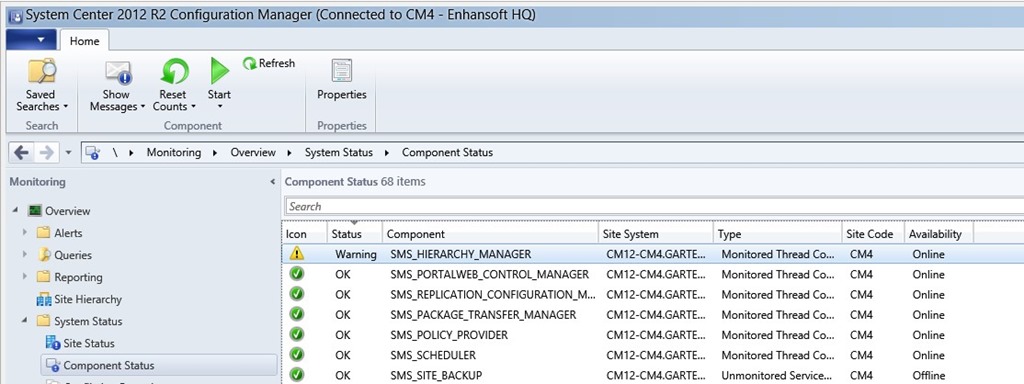Select SMS_PORTALWEB_CONTROL_MANAGER component
Viewport: 1024px width, 384px height.
489,274
